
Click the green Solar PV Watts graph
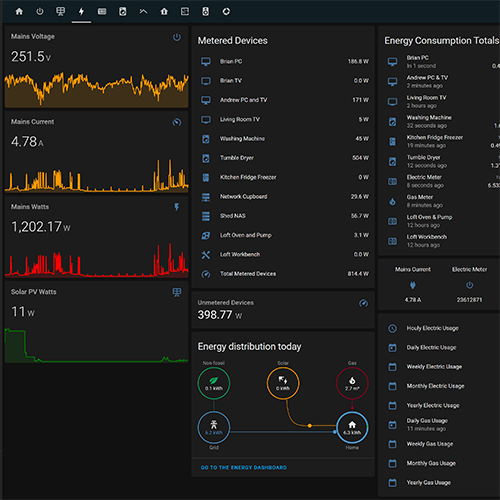(96, 345)
